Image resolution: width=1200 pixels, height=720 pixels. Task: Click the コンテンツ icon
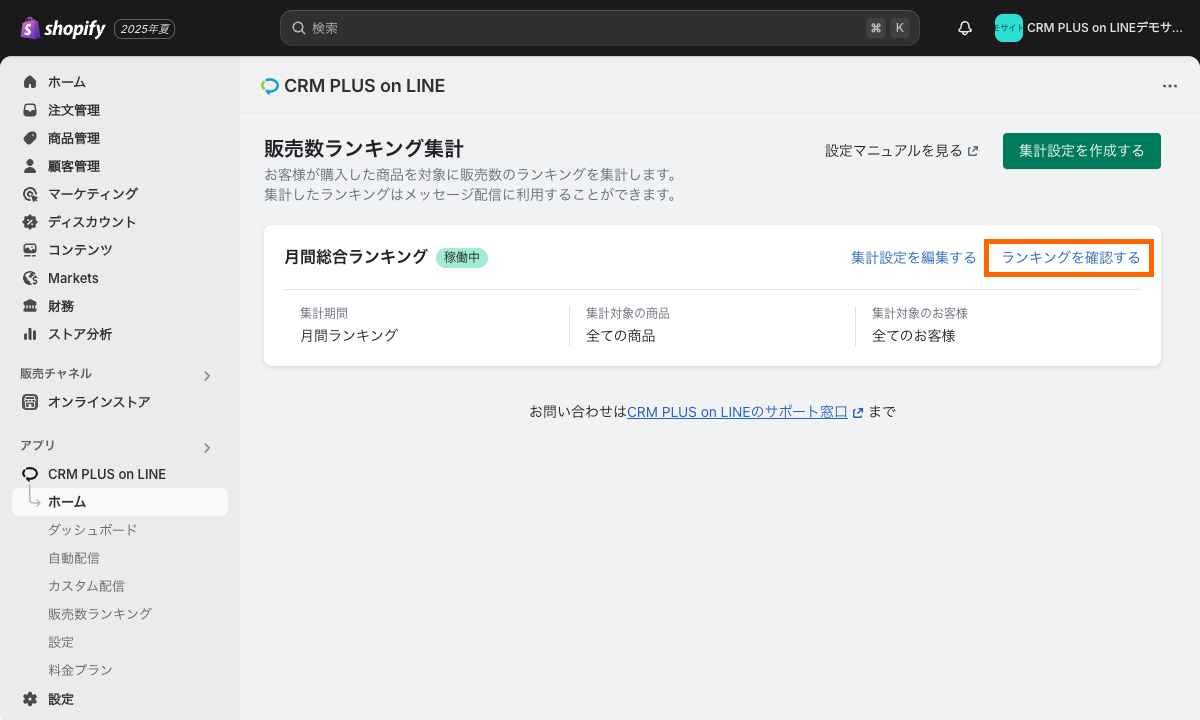[30, 250]
